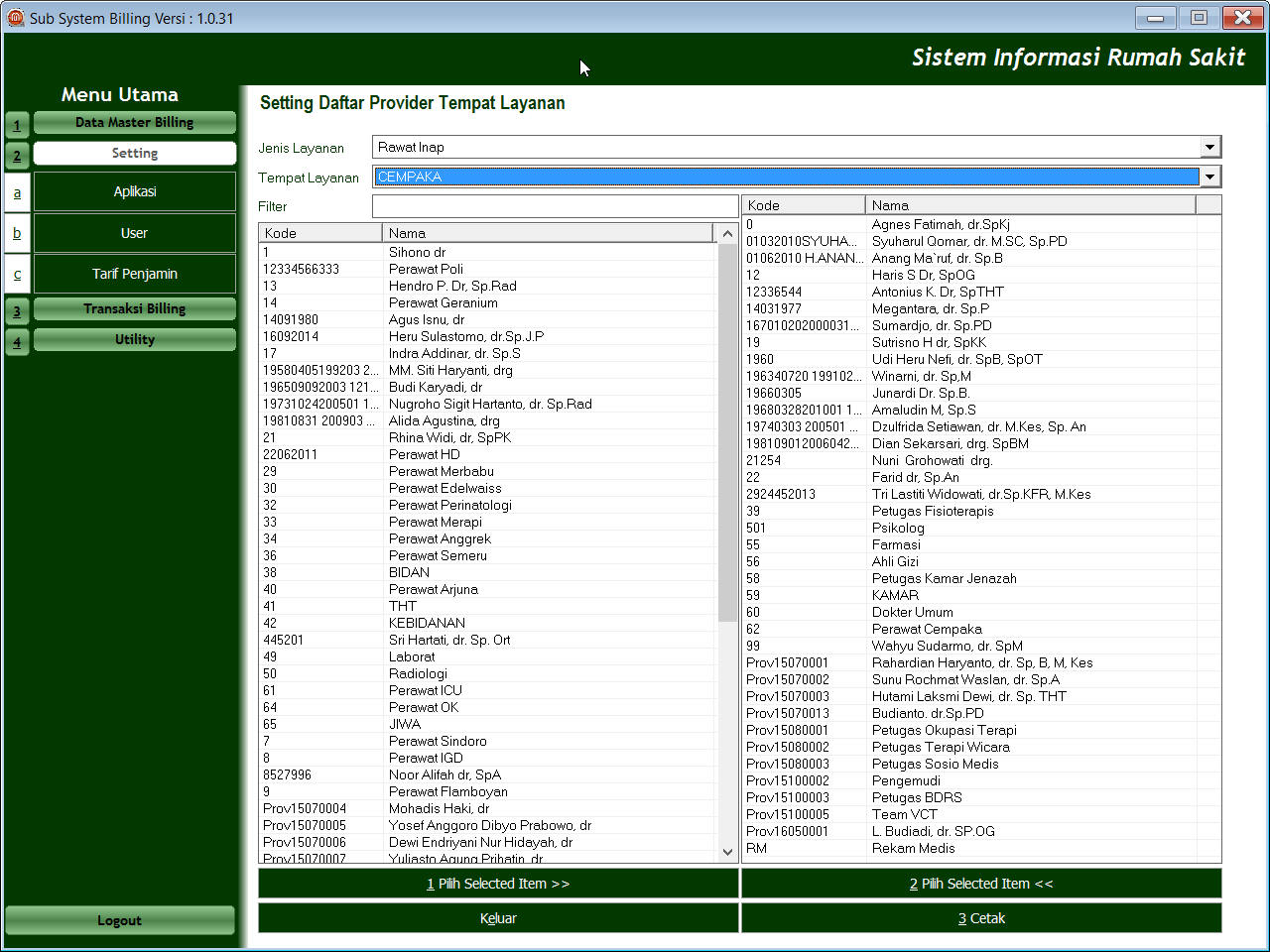Click menu shortcut number 2

tap(17, 156)
